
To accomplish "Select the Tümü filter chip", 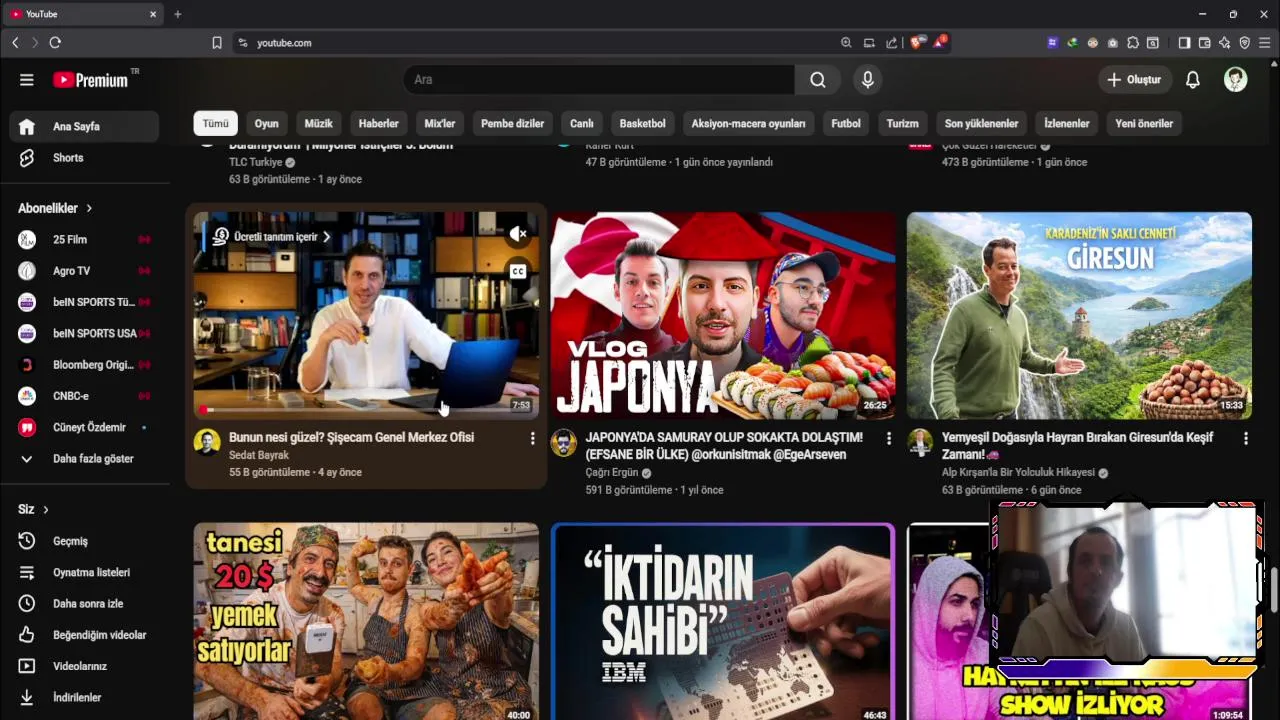I will click(215, 124).
